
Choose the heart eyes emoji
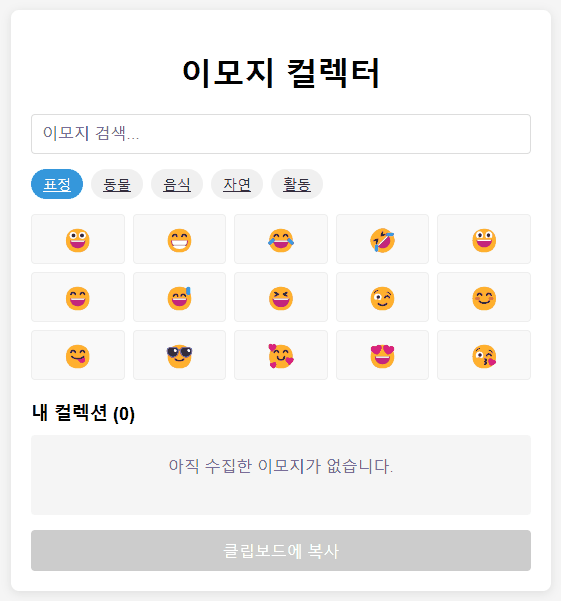[x=382, y=355]
